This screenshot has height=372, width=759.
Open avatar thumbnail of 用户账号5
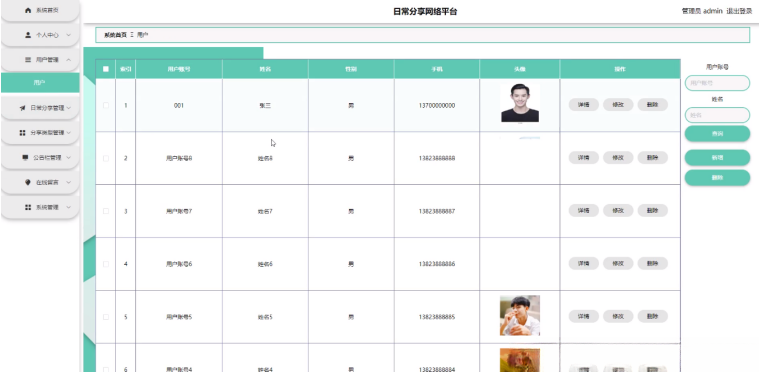[520, 315]
